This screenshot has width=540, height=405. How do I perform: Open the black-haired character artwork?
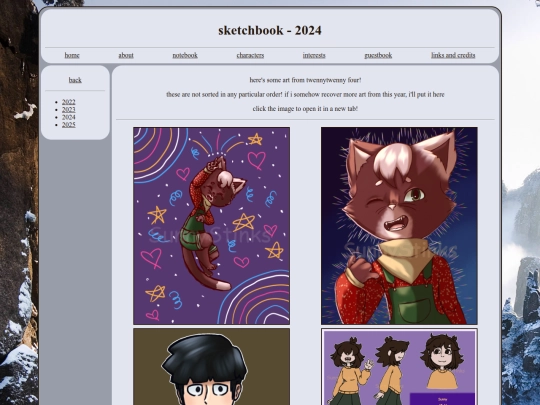[x=211, y=366]
